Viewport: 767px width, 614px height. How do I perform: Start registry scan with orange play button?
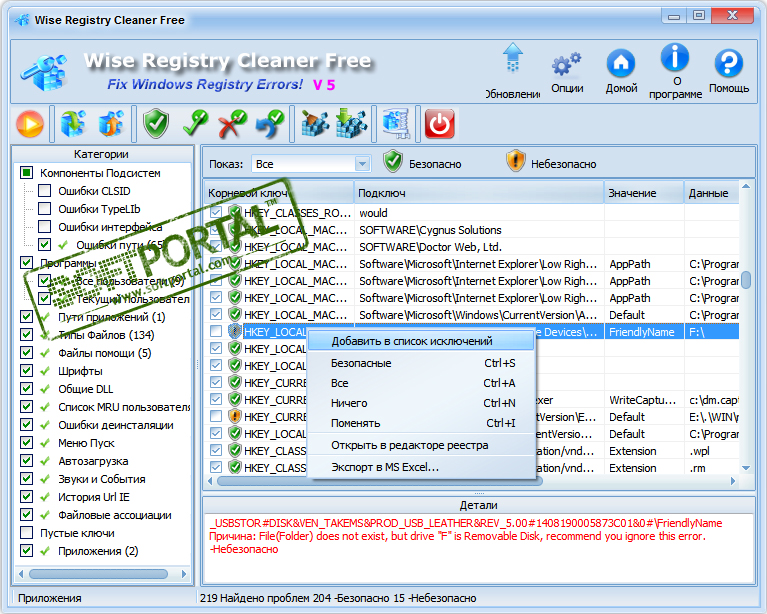pos(30,124)
